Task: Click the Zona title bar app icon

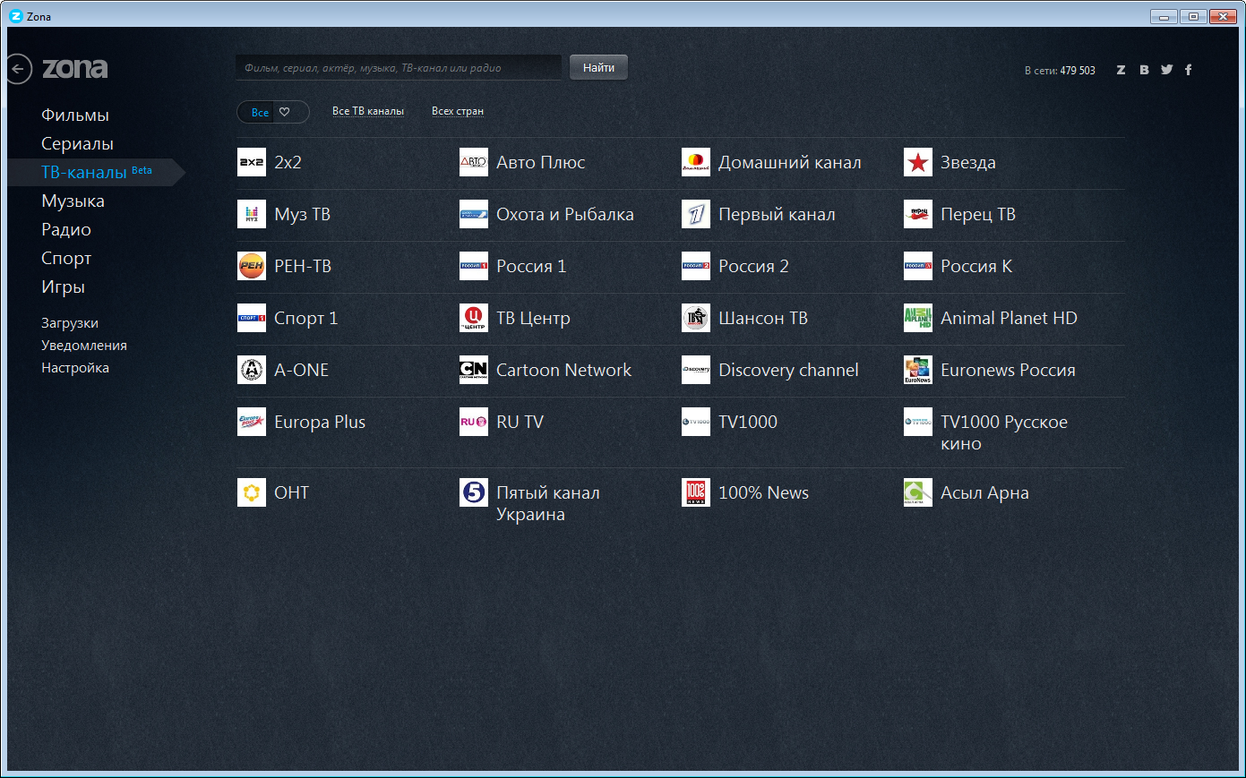Action: [15, 16]
